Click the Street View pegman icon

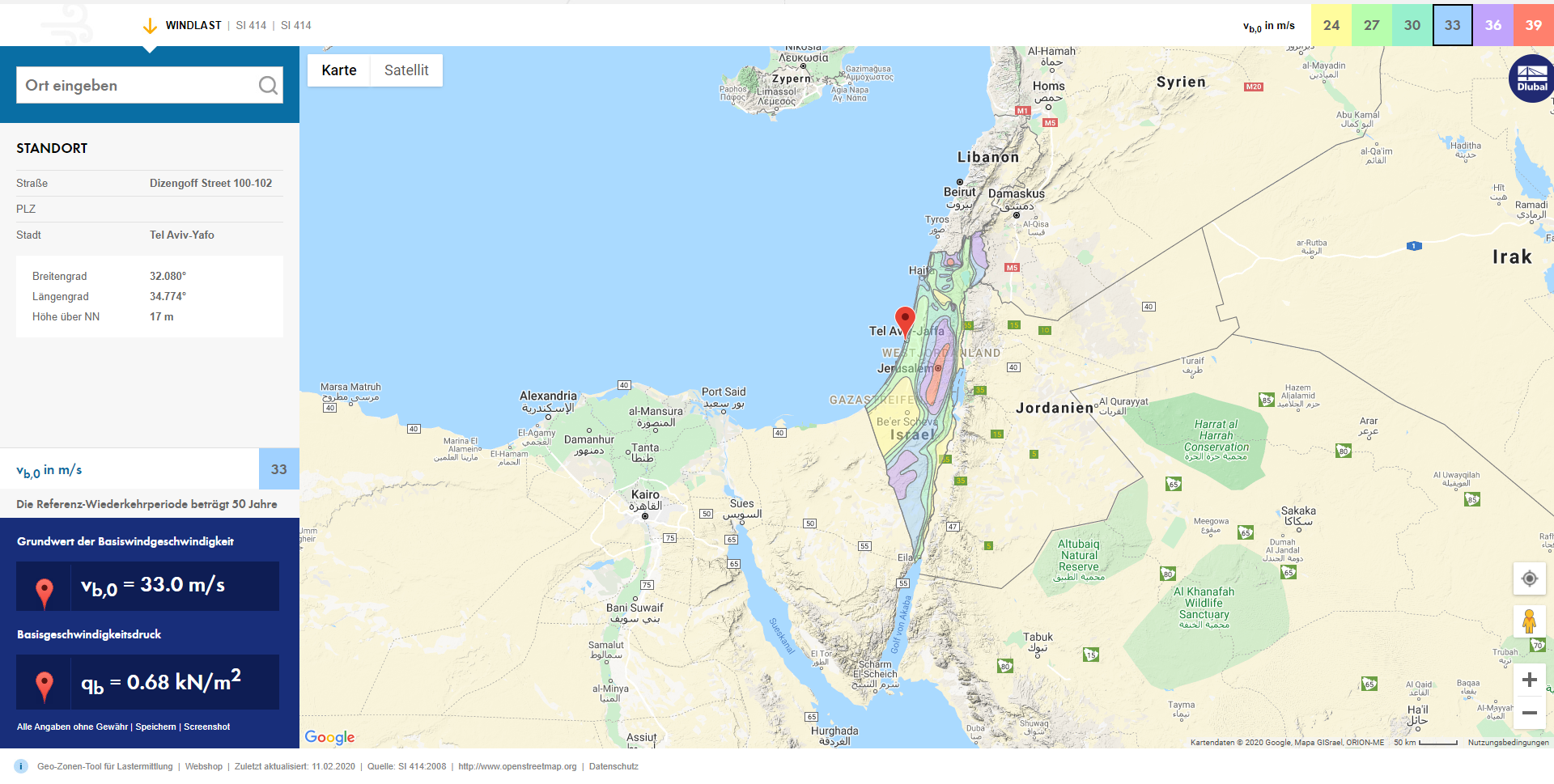click(x=1530, y=621)
